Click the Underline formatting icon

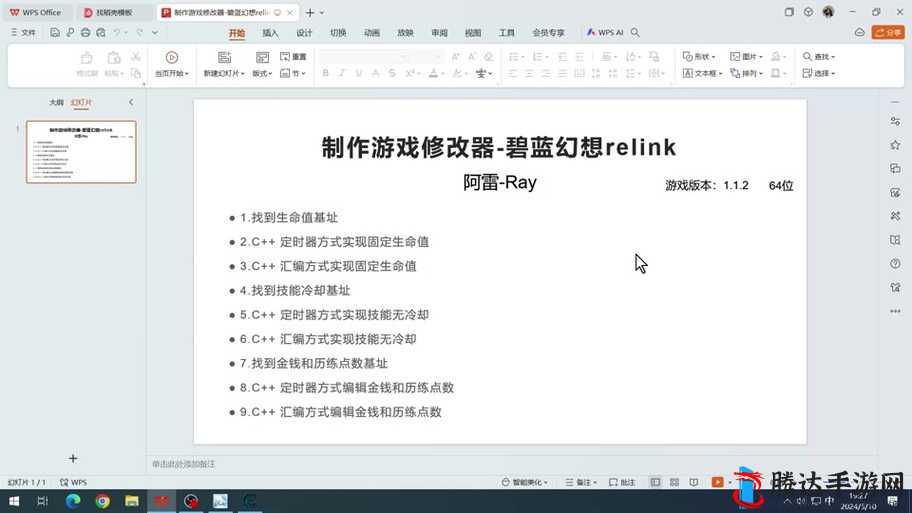359,73
